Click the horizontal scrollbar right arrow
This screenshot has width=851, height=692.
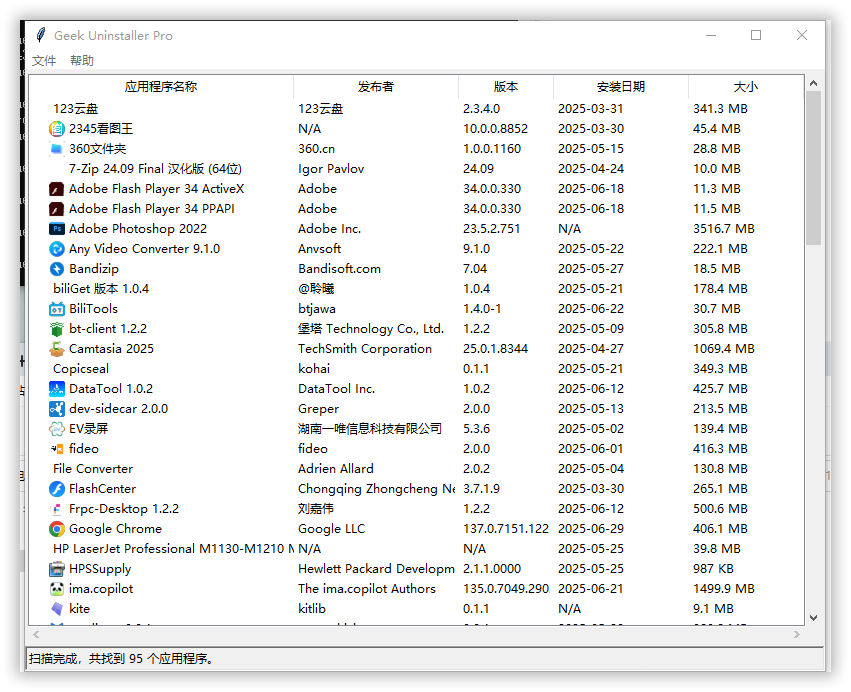797,634
